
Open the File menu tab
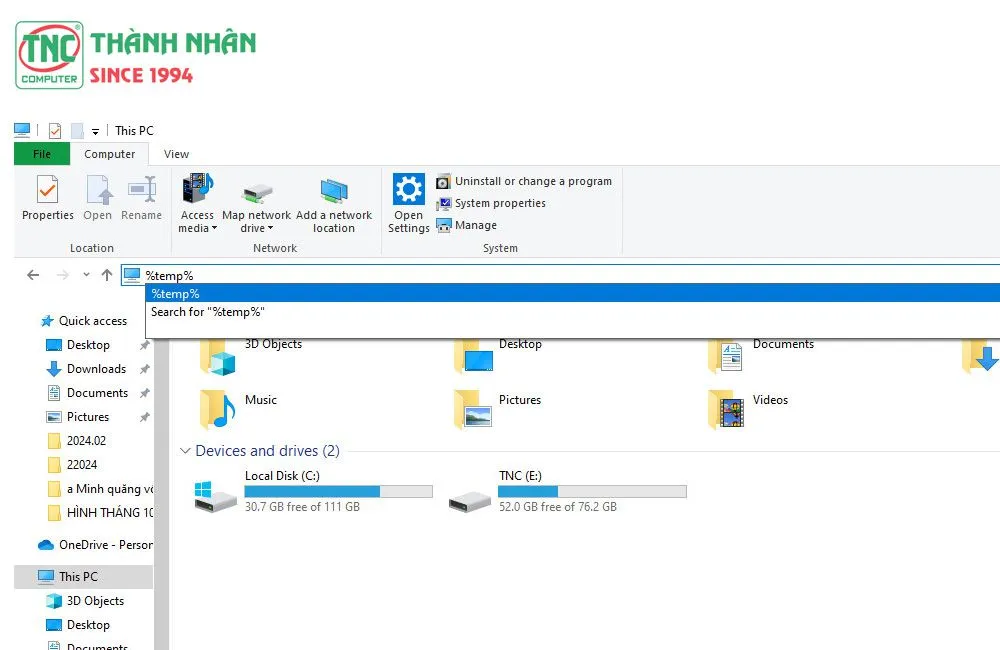[42, 154]
